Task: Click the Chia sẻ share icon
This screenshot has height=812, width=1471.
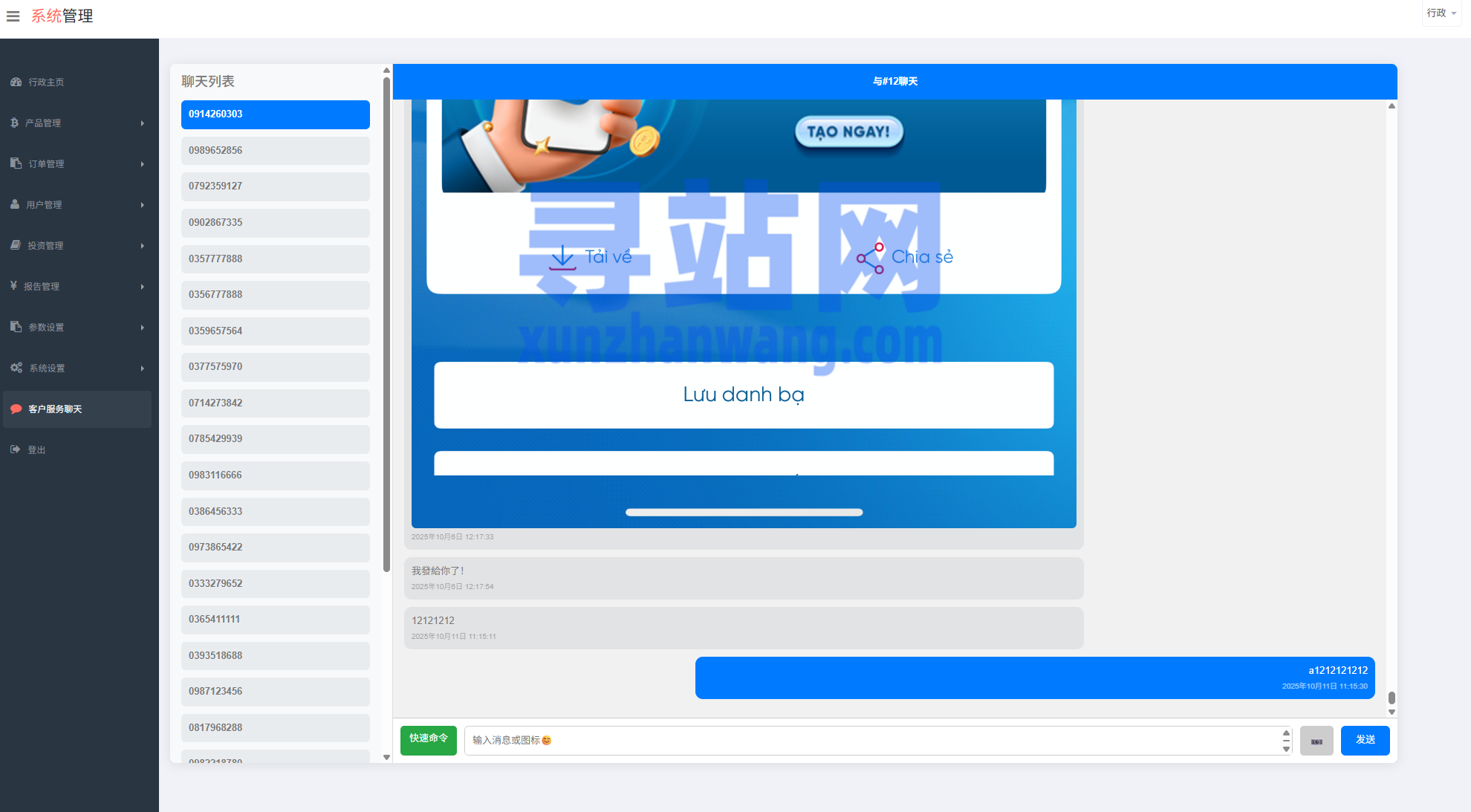Action: click(x=870, y=258)
